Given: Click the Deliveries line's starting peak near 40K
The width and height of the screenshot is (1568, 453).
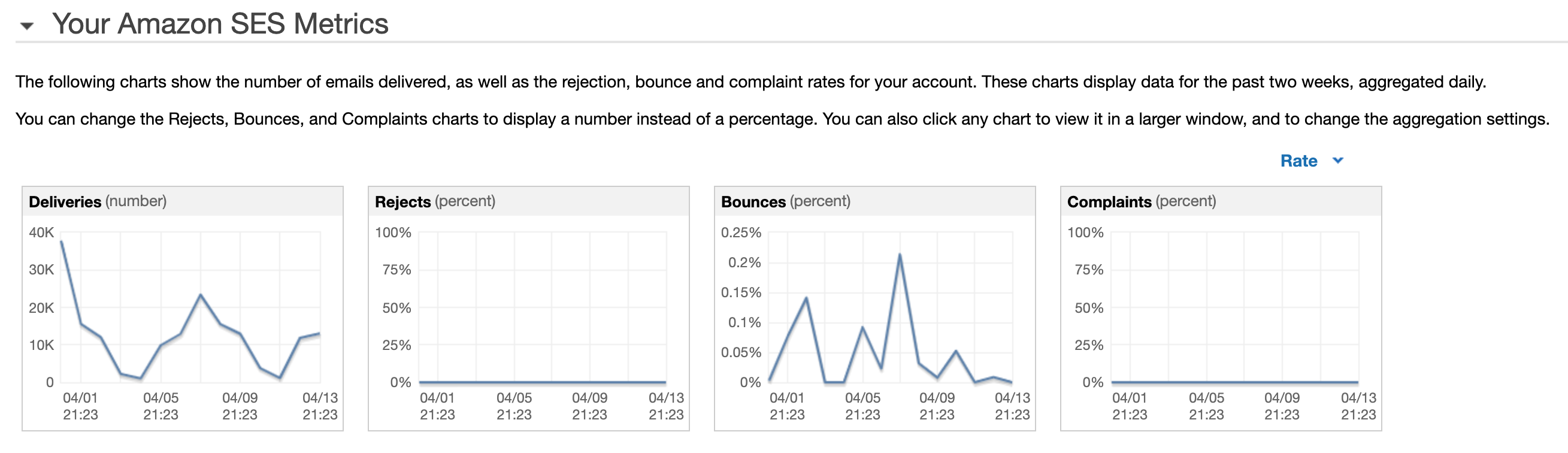Looking at the screenshot, I should point(62,242).
